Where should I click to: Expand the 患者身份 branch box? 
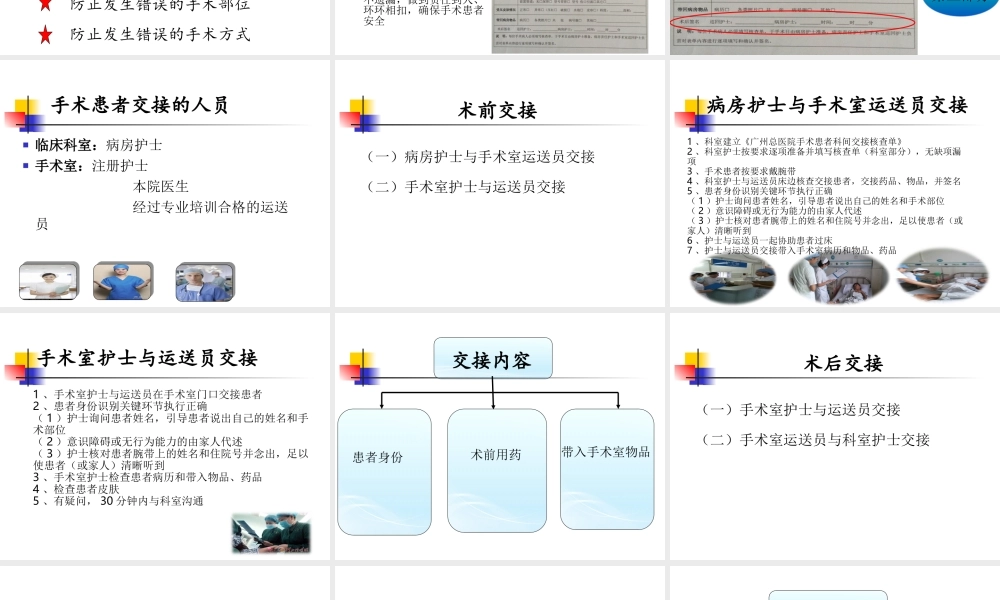click(x=384, y=469)
